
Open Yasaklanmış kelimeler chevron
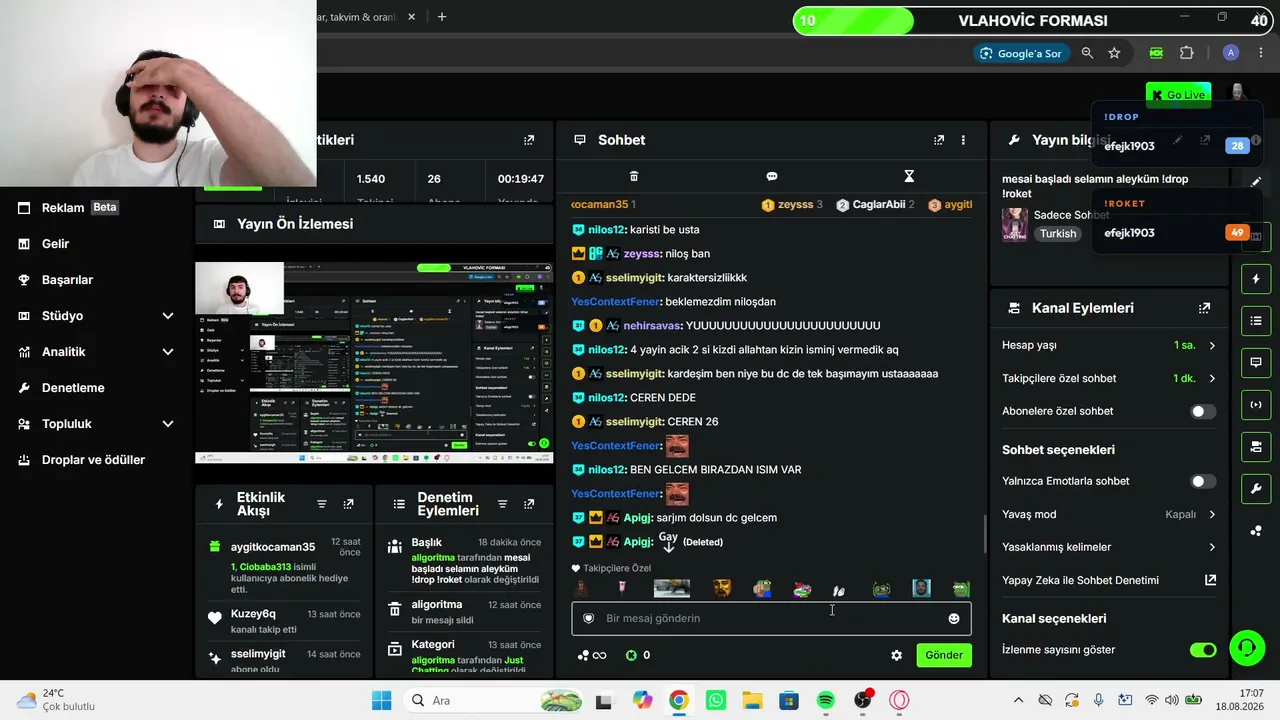coord(1212,547)
